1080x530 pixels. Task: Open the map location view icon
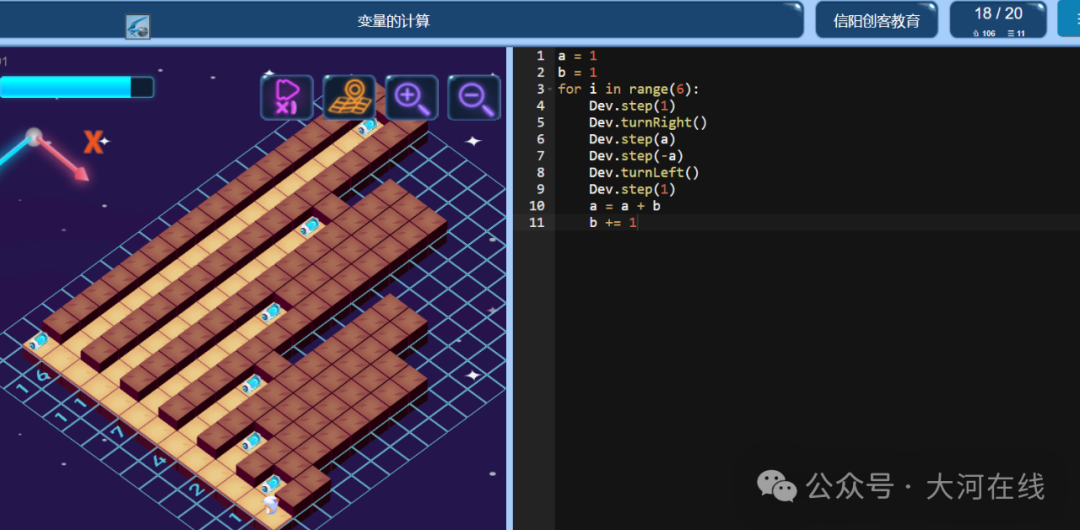pos(349,97)
